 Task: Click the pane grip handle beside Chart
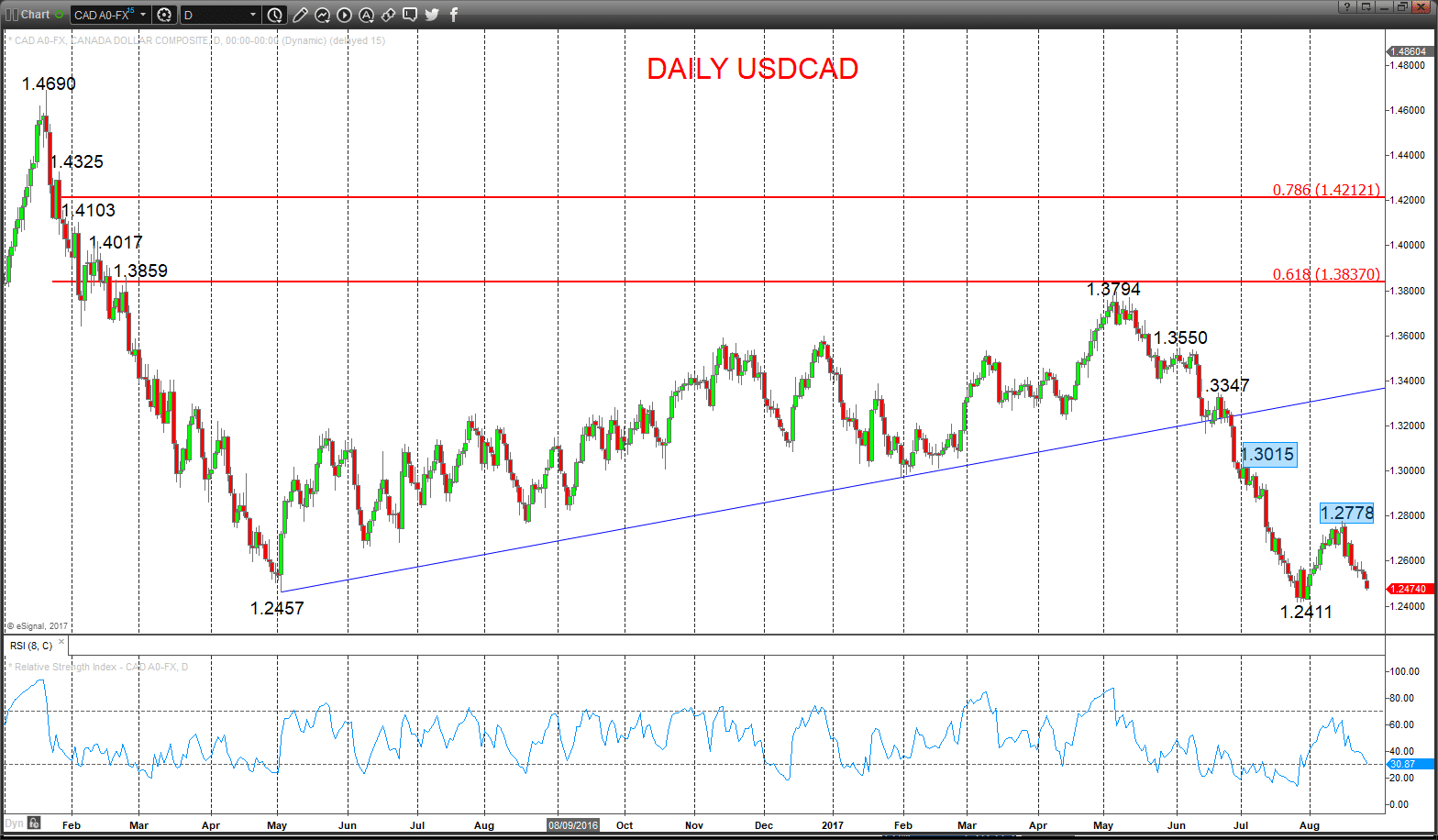tap(11, 15)
